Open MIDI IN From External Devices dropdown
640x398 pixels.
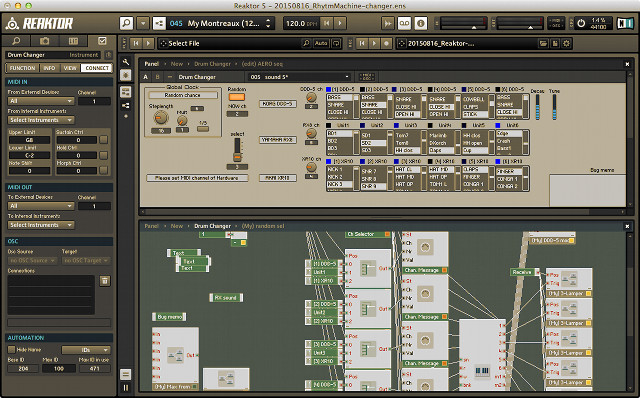point(40,101)
